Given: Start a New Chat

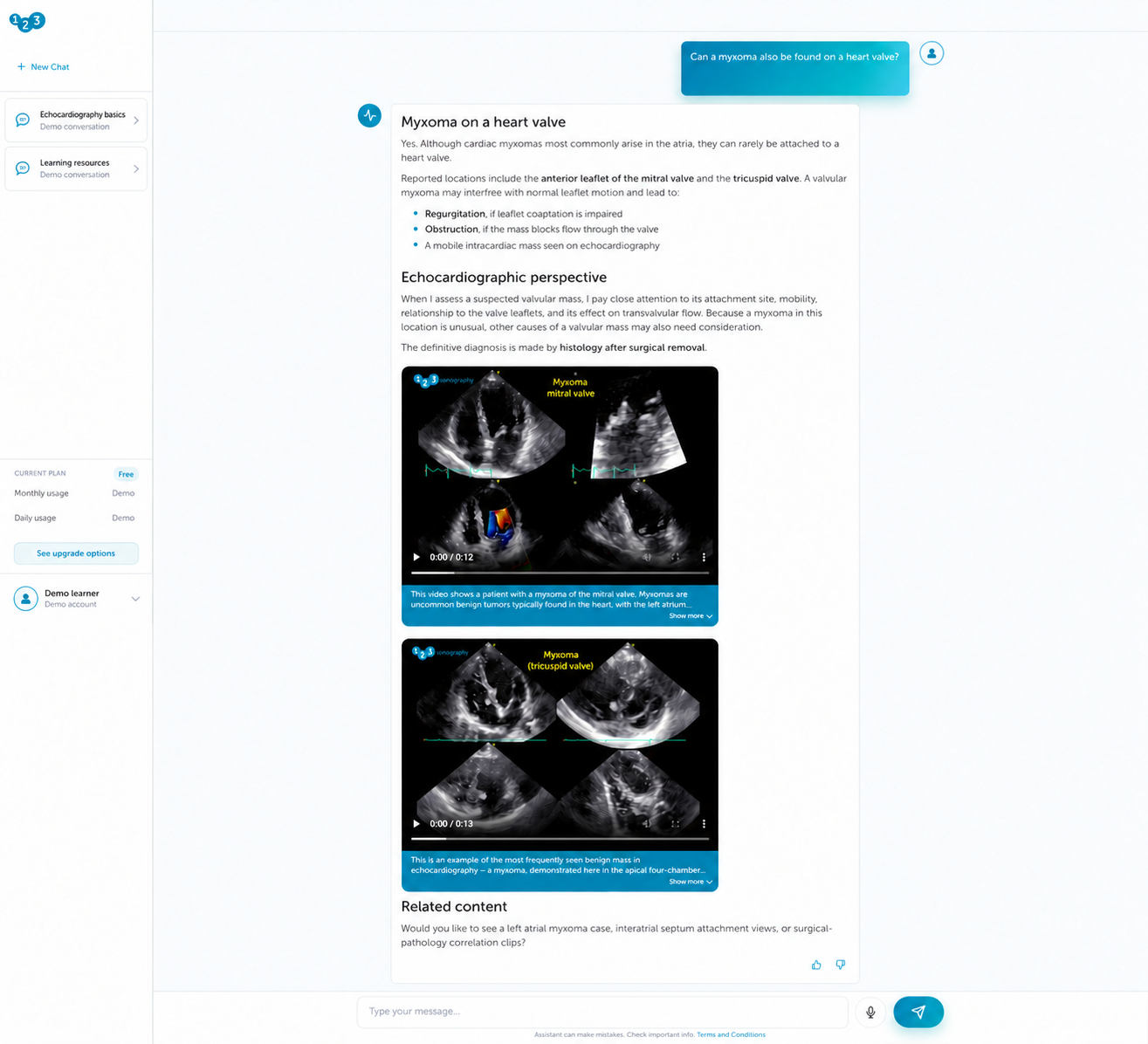Looking at the screenshot, I should 43,66.
